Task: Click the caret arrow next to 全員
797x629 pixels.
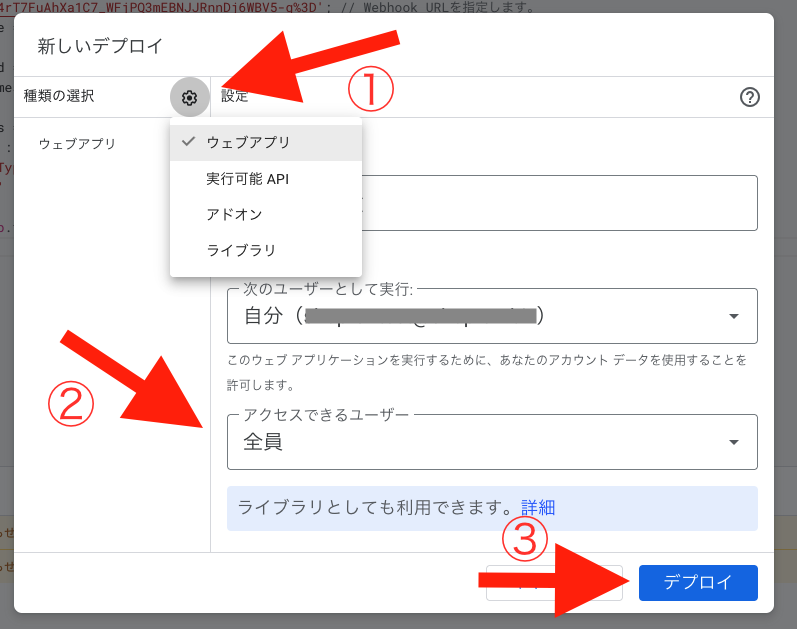Action: pyautogui.click(x=734, y=442)
